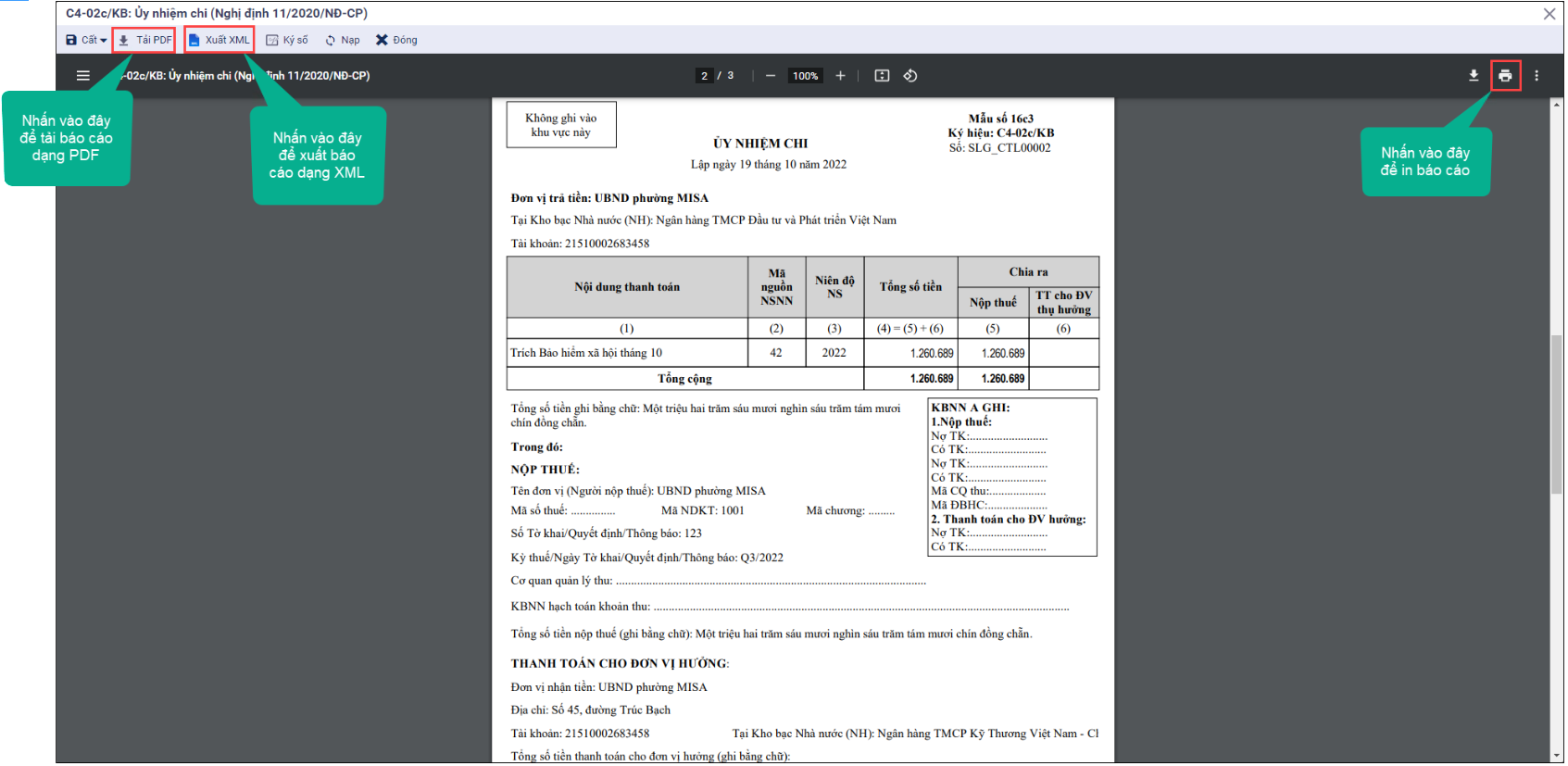
Task: Toggle fit to page icon
Action: point(882,76)
